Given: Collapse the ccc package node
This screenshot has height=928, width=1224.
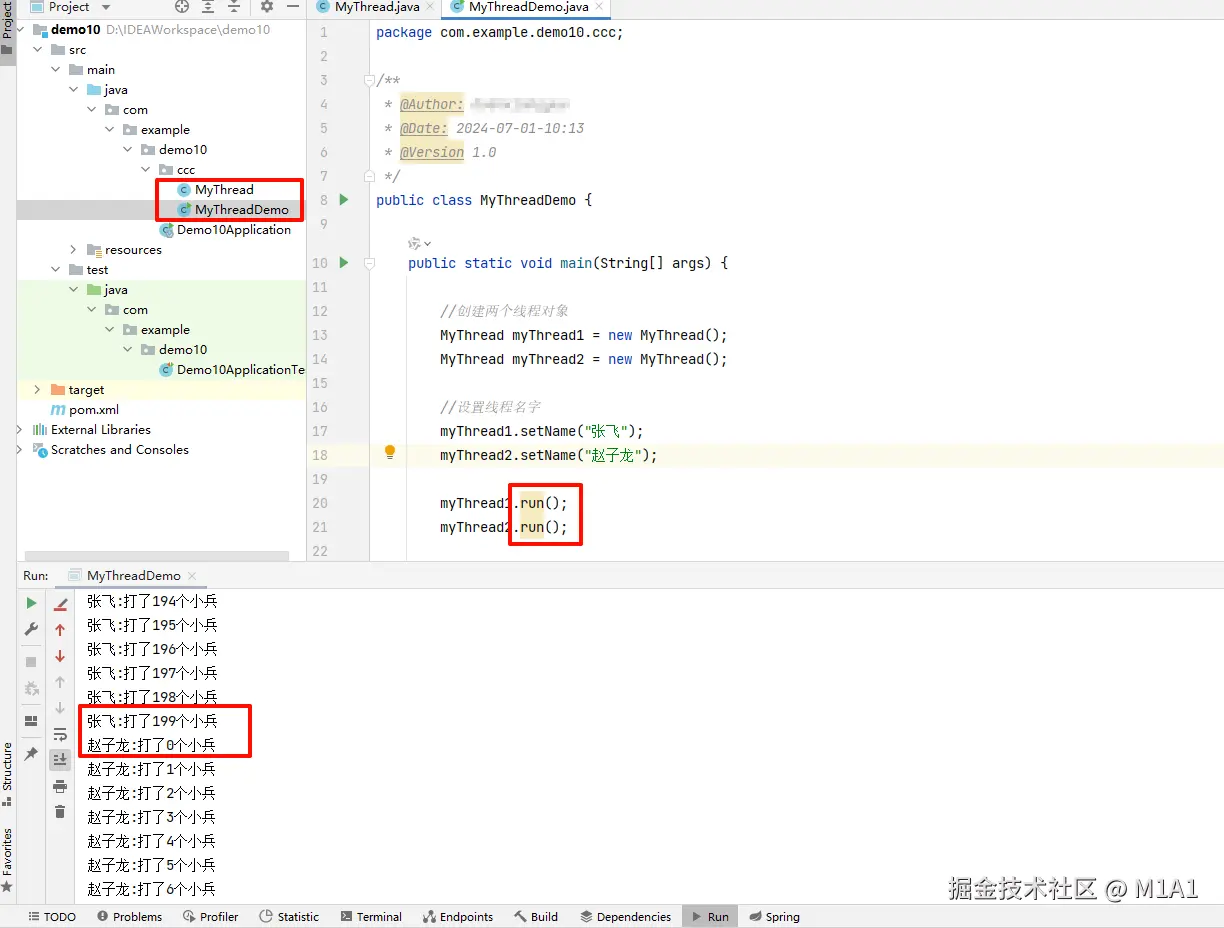Looking at the screenshot, I should coord(146,170).
